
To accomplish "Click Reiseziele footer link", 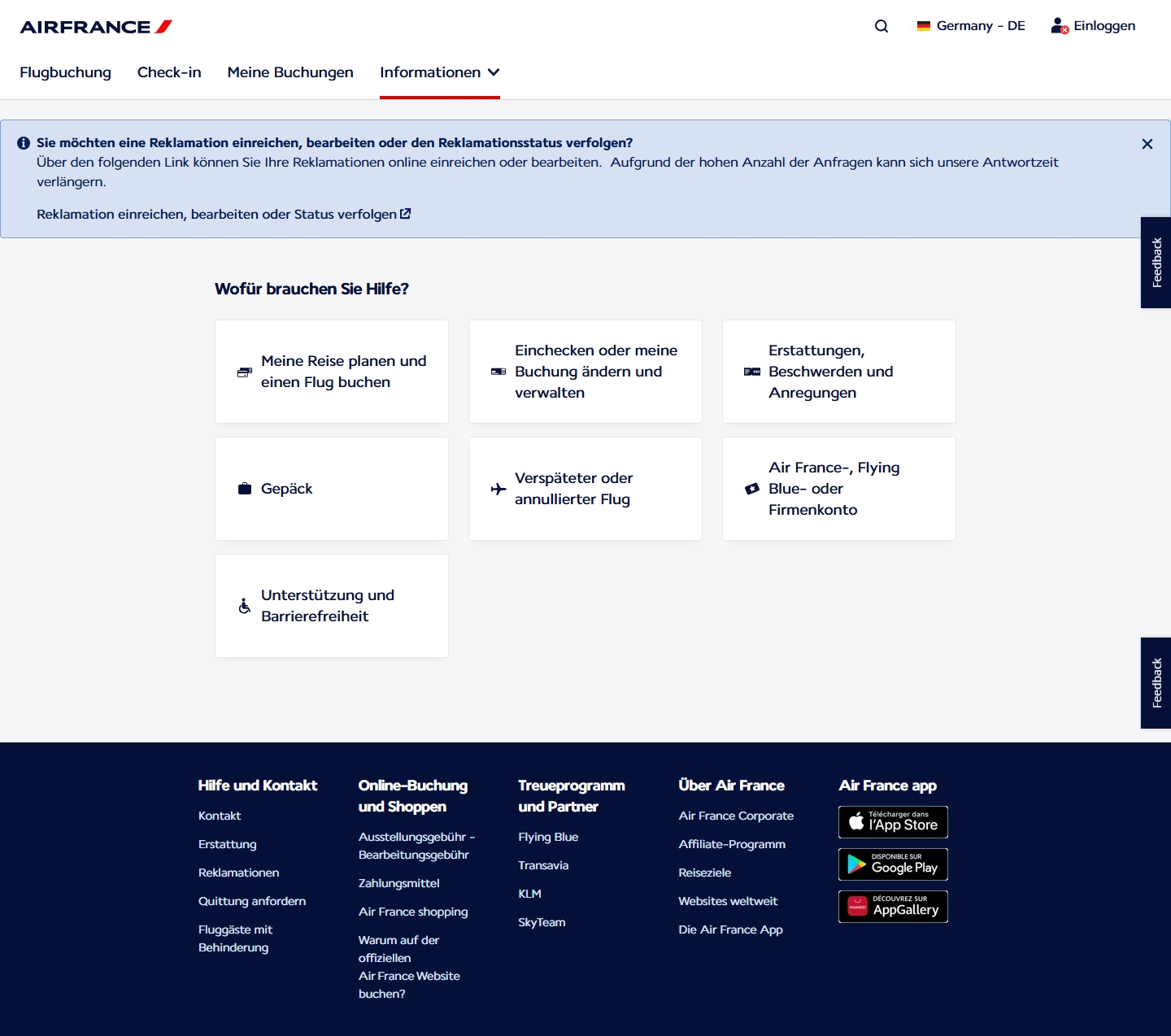I will (x=705, y=873).
